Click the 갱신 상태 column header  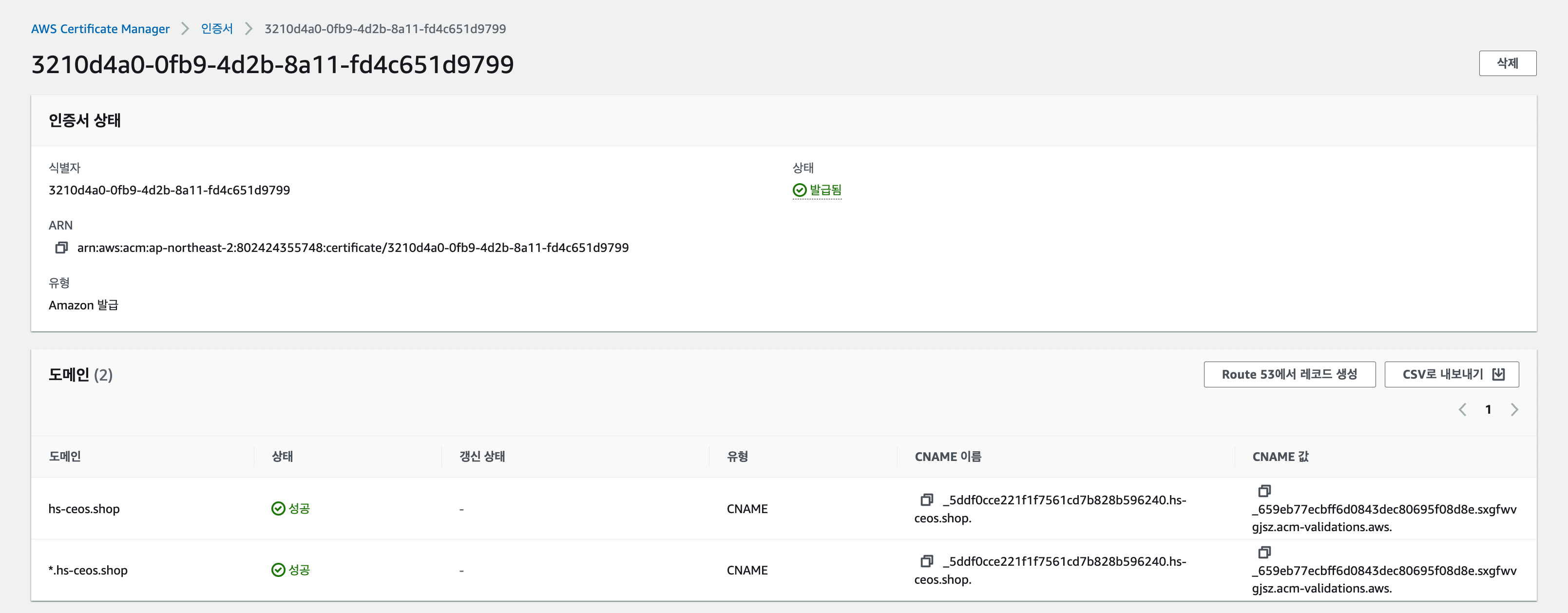coord(482,457)
